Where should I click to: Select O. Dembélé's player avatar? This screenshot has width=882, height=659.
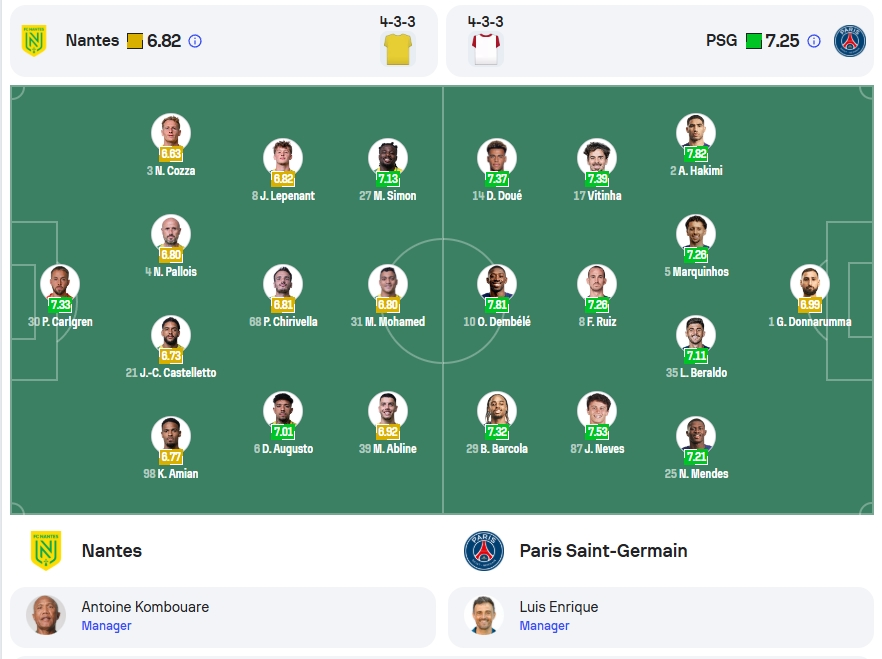click(497, 283)
